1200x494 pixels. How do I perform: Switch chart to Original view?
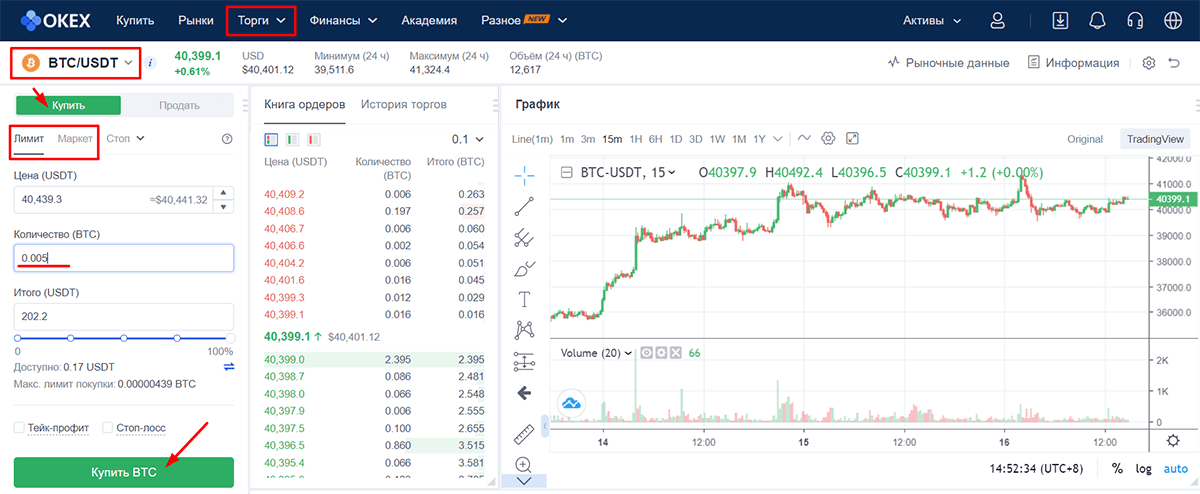(x=1084, y=139)
